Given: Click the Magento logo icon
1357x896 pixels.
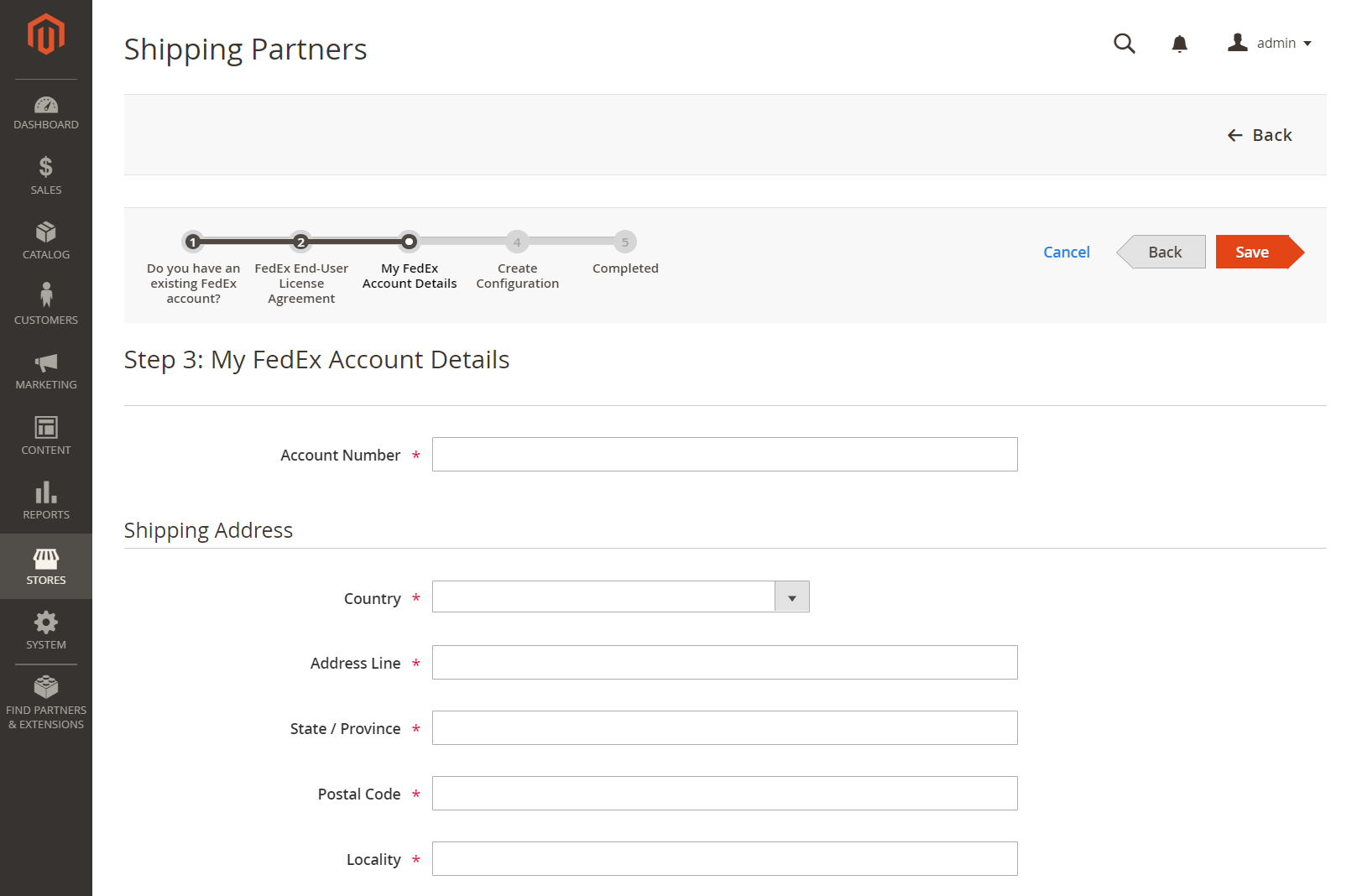Looking at the screenshot, I should pyautogui.click(x=45, y=34).
